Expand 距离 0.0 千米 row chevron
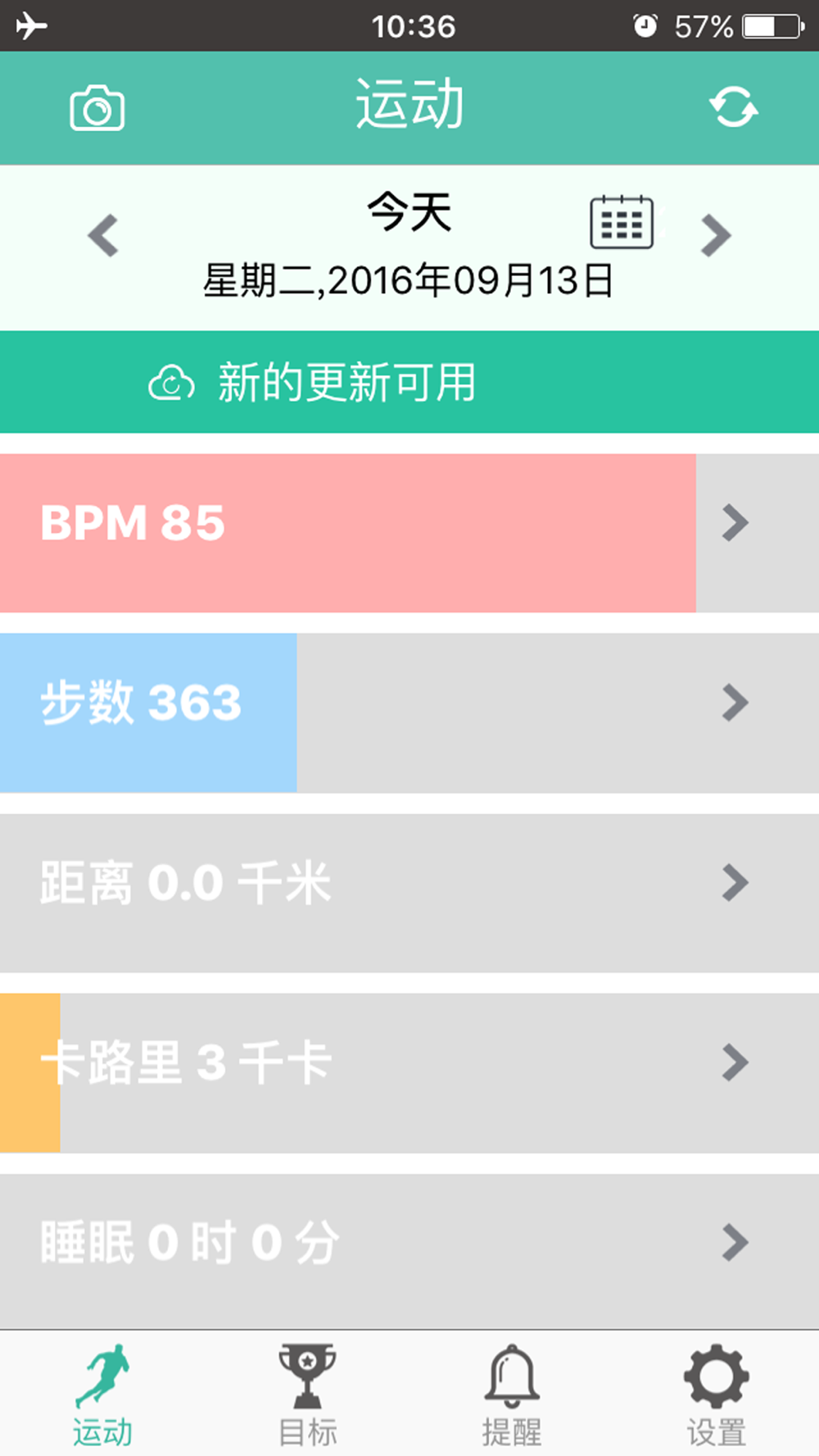Image resolution: width=819 pixels, height=1456 pixels. (x=735, y=883)
